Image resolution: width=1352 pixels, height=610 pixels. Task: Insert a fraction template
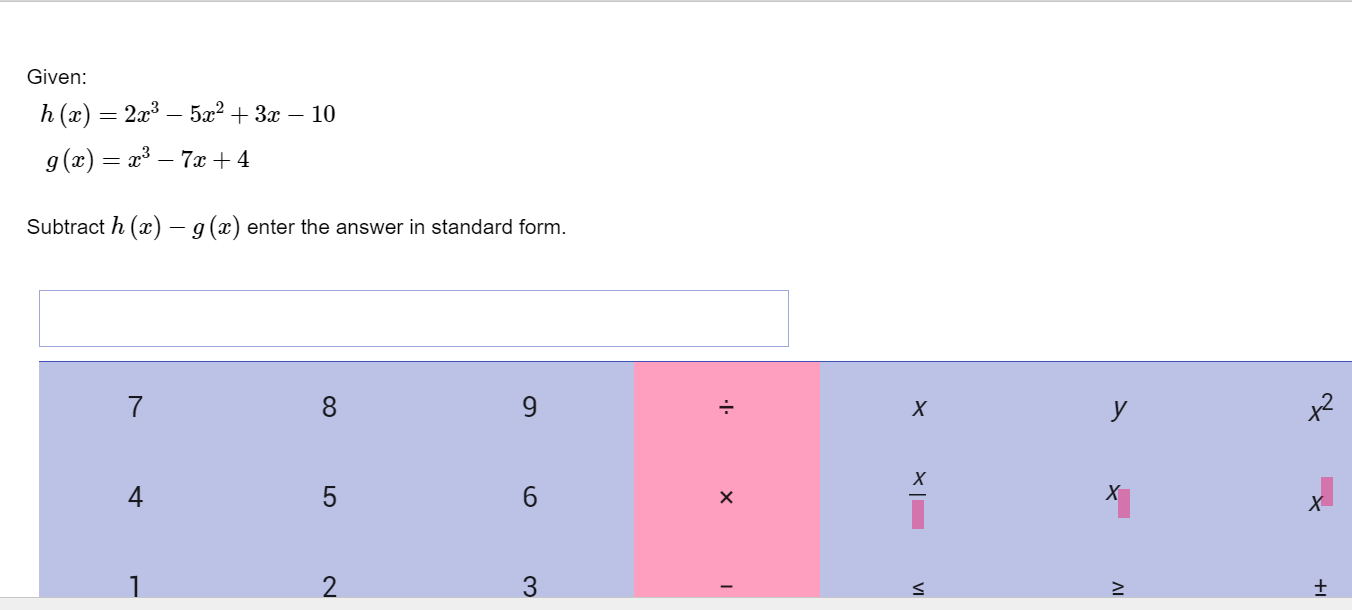point(918,497)
